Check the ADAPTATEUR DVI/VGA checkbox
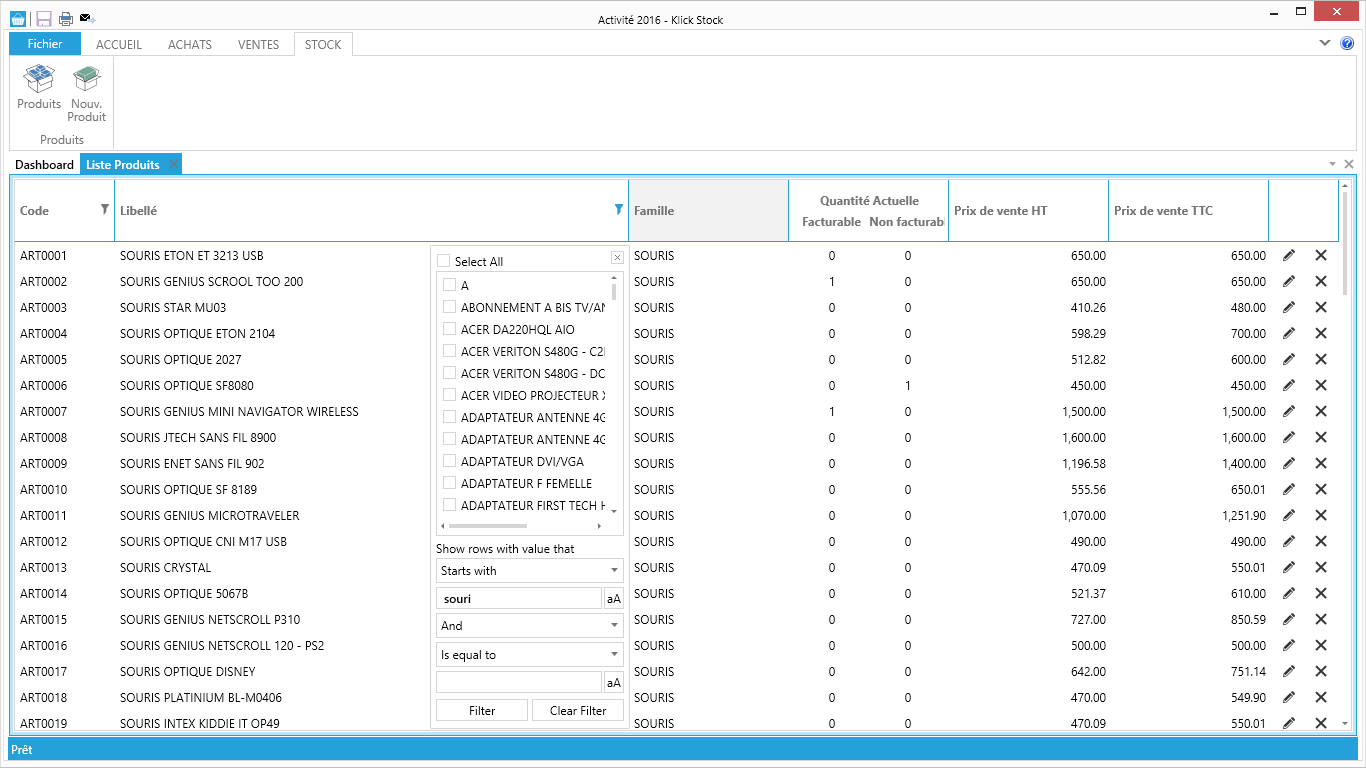Viewport: 1366px width, 768px height. (449, 461)
